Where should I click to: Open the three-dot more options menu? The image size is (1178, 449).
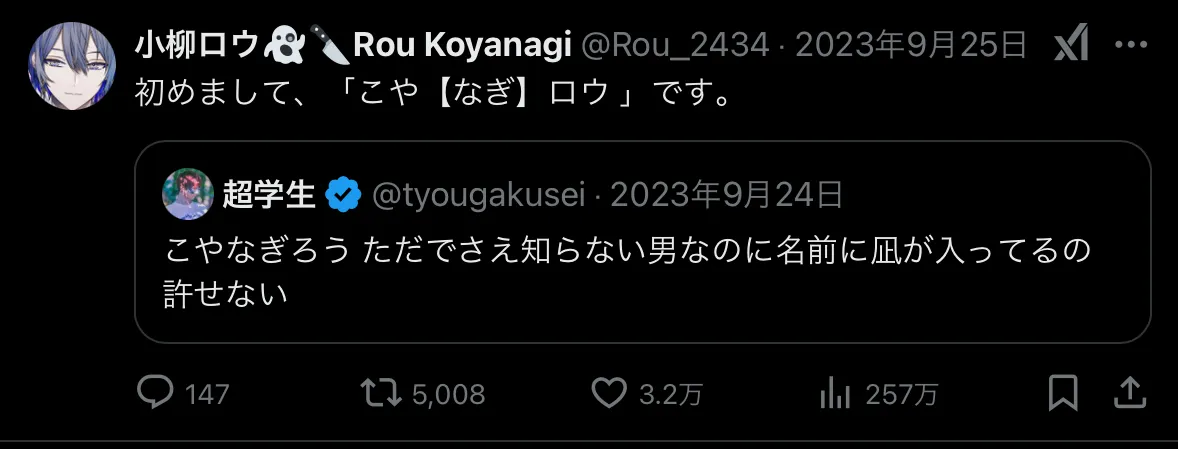(1131, 46)
